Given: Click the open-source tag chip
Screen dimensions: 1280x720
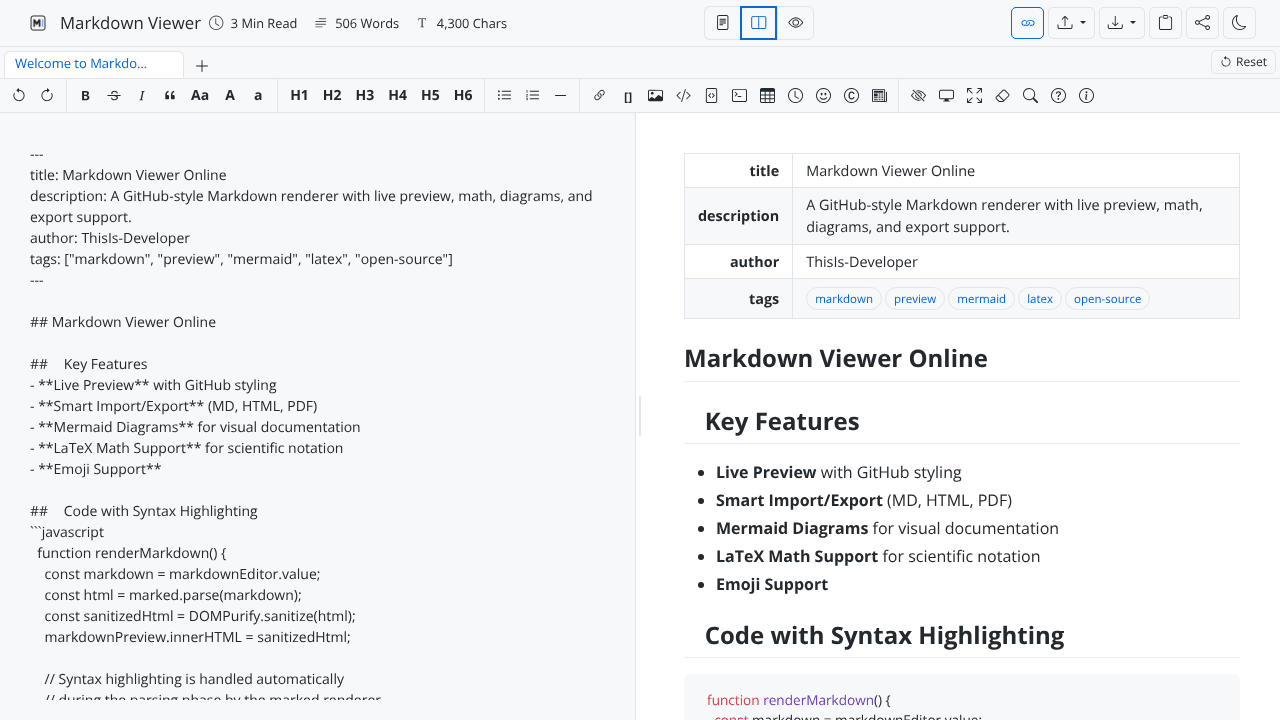Looking at the screenshot, I should pos(1107,299).
